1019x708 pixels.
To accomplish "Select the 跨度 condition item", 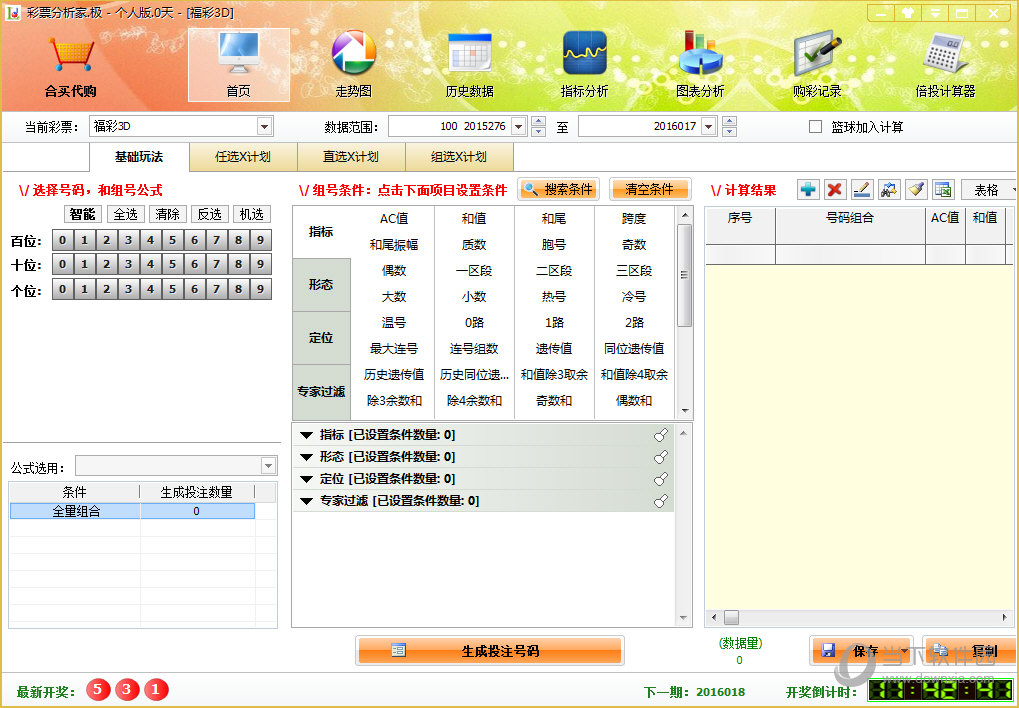I will (x=634, y=219).
